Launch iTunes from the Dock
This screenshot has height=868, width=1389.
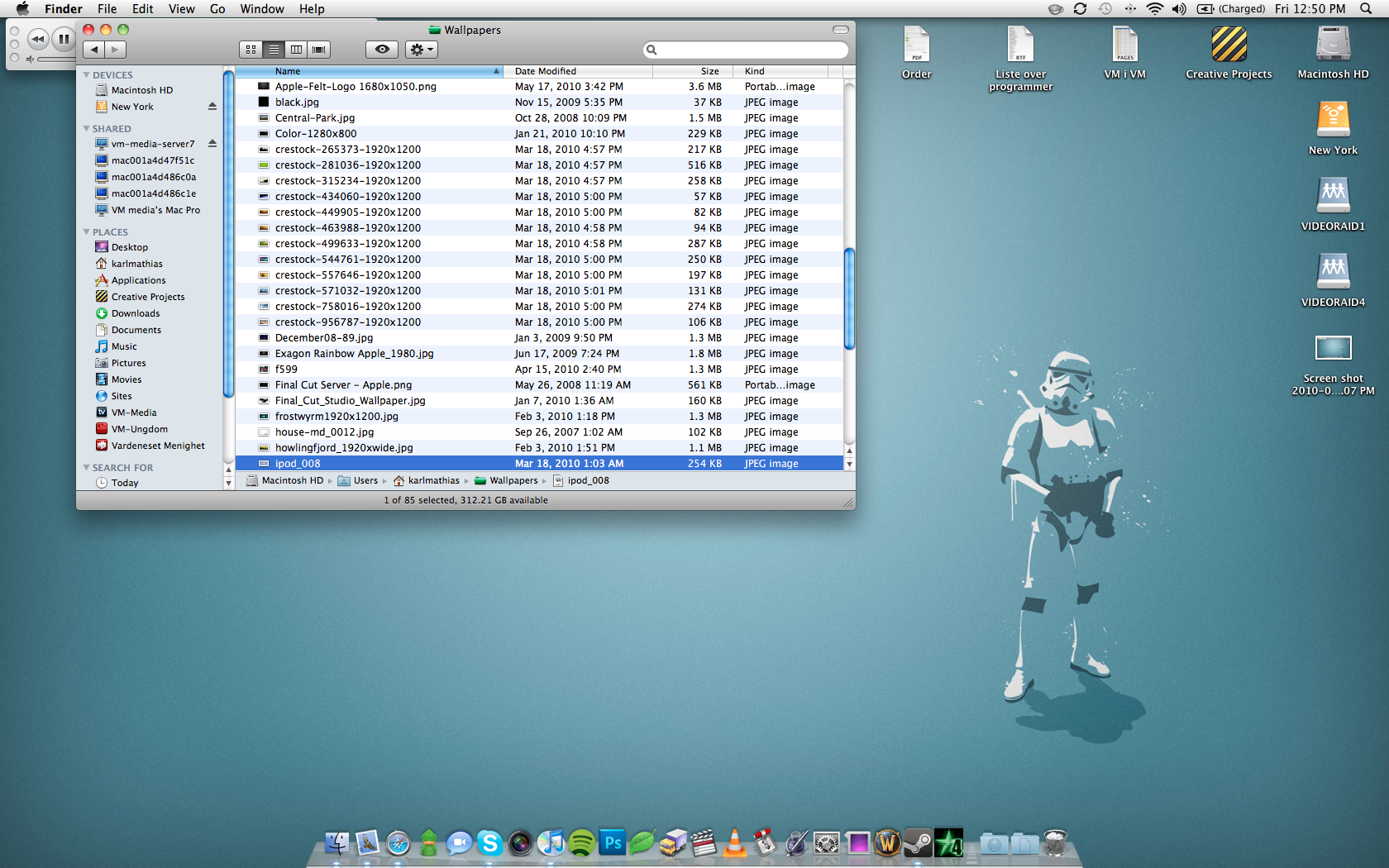coord(551,842)
